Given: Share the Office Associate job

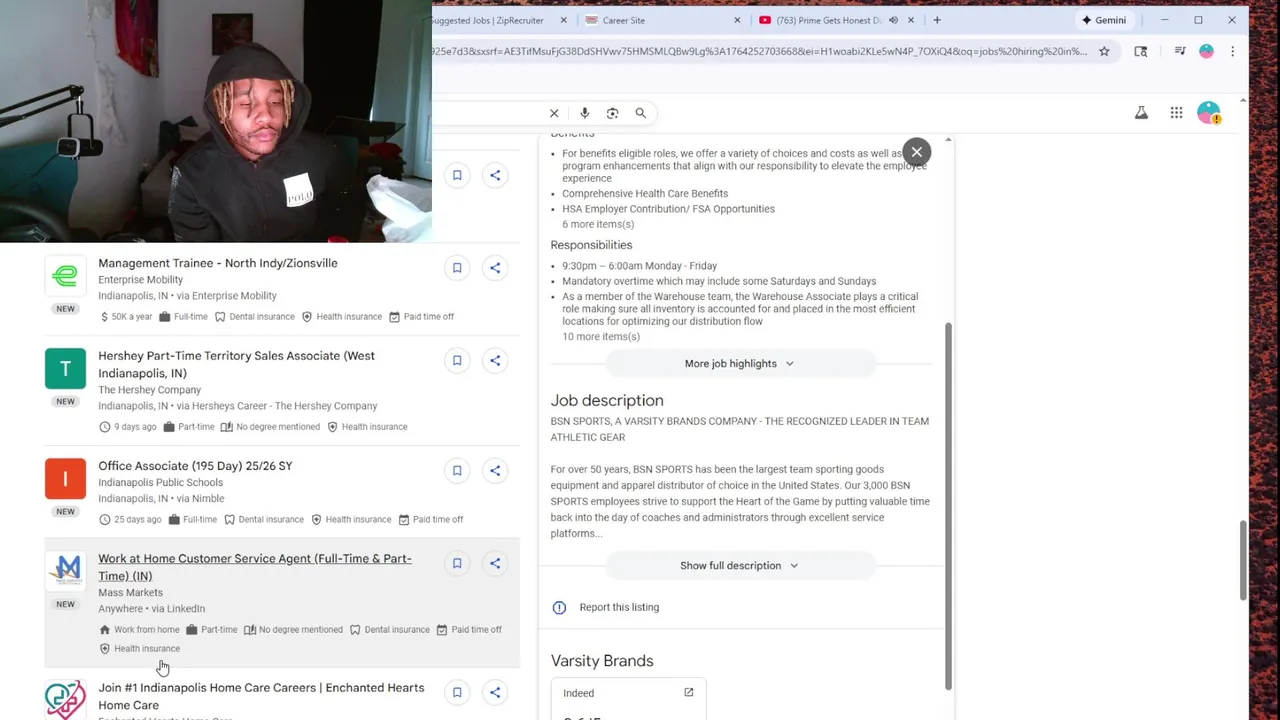Looking at the screenshot, I should [x=495, y=470].
